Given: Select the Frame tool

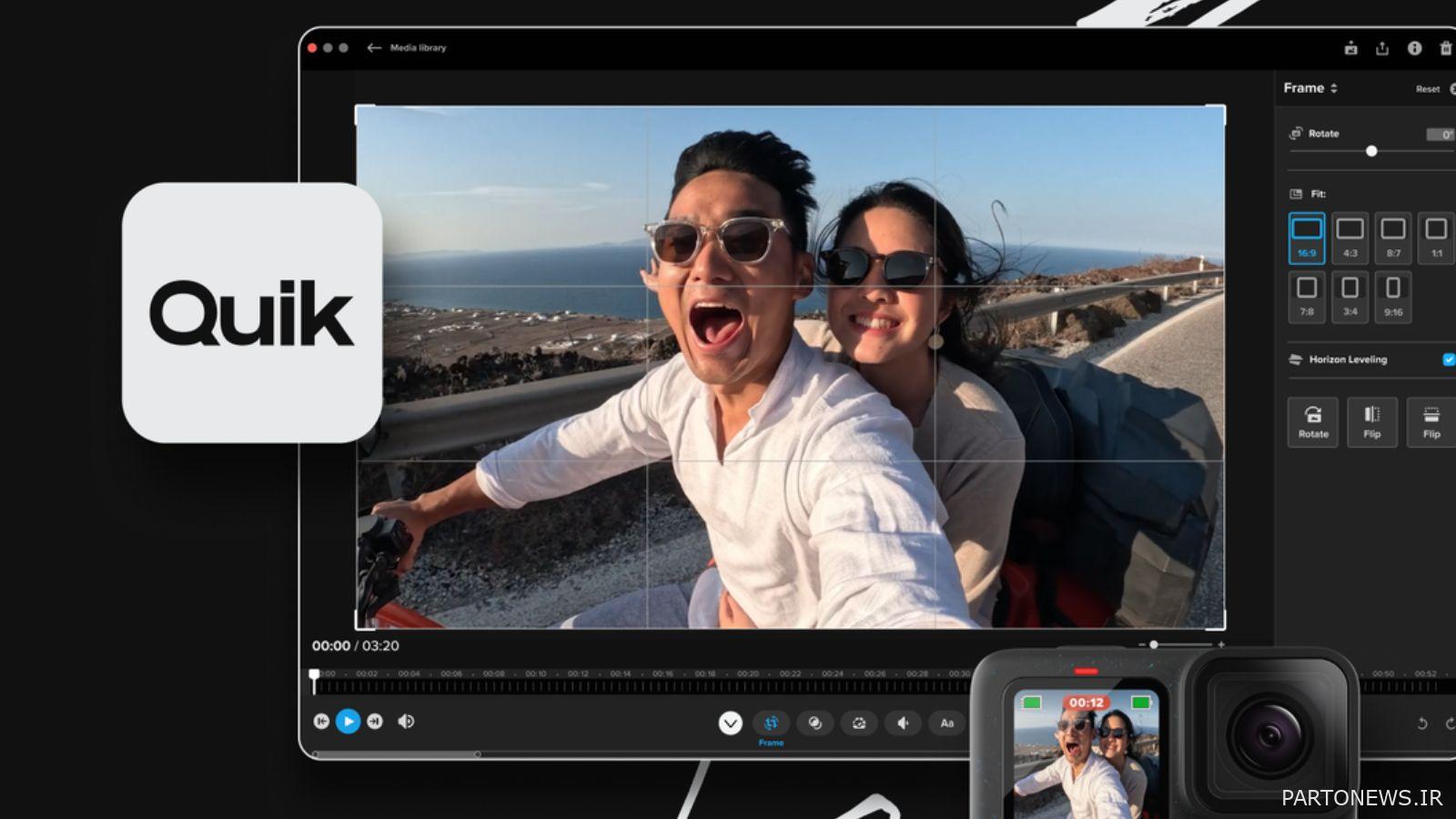Looking at the screenshot, I should tap(771, 723).
